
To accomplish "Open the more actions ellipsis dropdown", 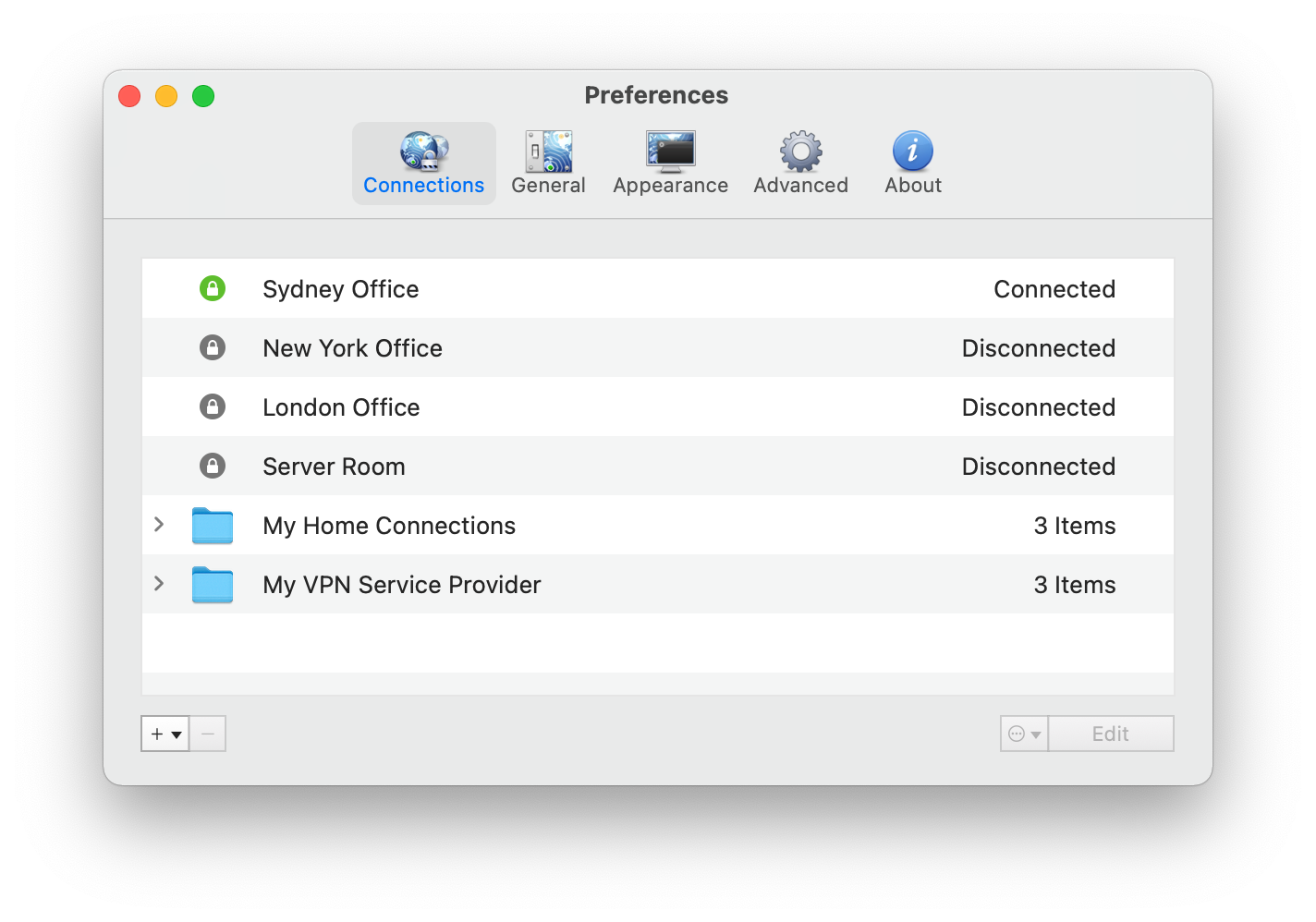I will (x=1024, y=734).
